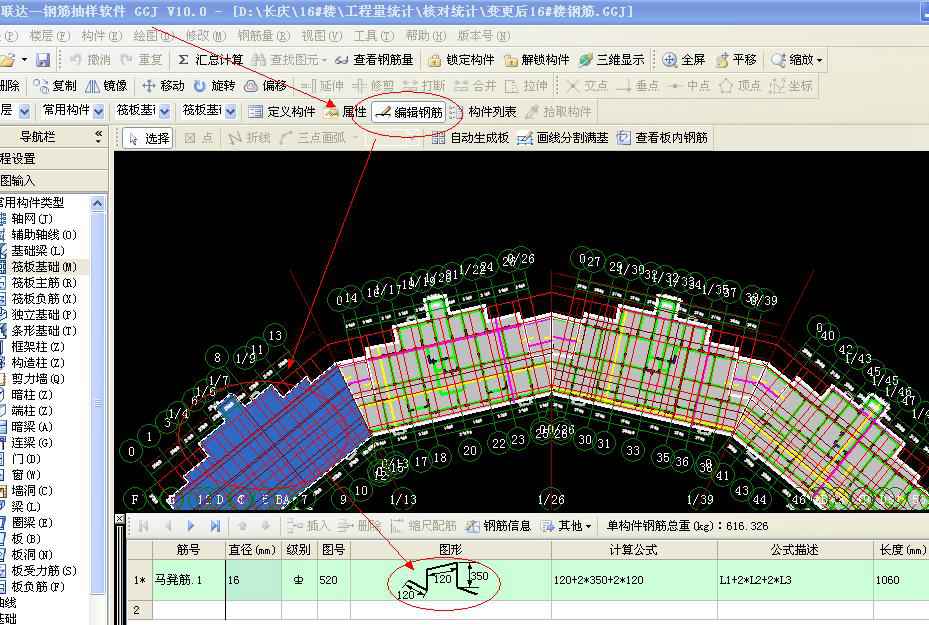929x625 pixels.
Task: Click the save (floppy disk) icon
Action: [x=43, y=60]
